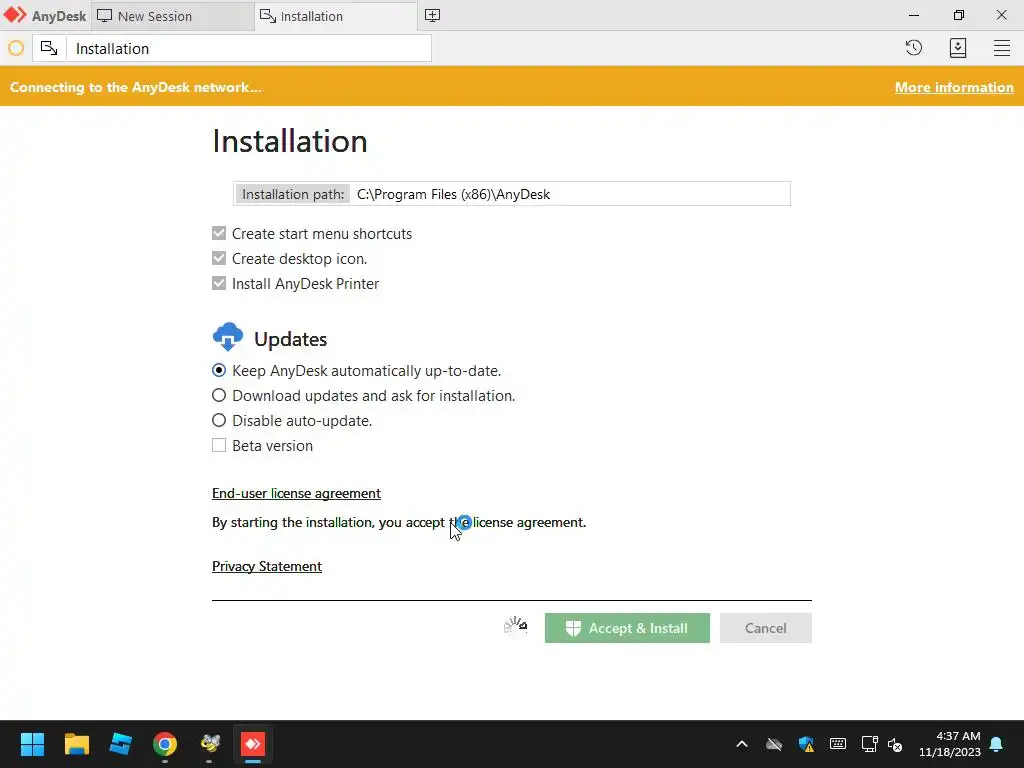Toggle Create desktop icon checkbox
Screen dimensions: 1024x768
pyautogui.click(x=219, y=258)
